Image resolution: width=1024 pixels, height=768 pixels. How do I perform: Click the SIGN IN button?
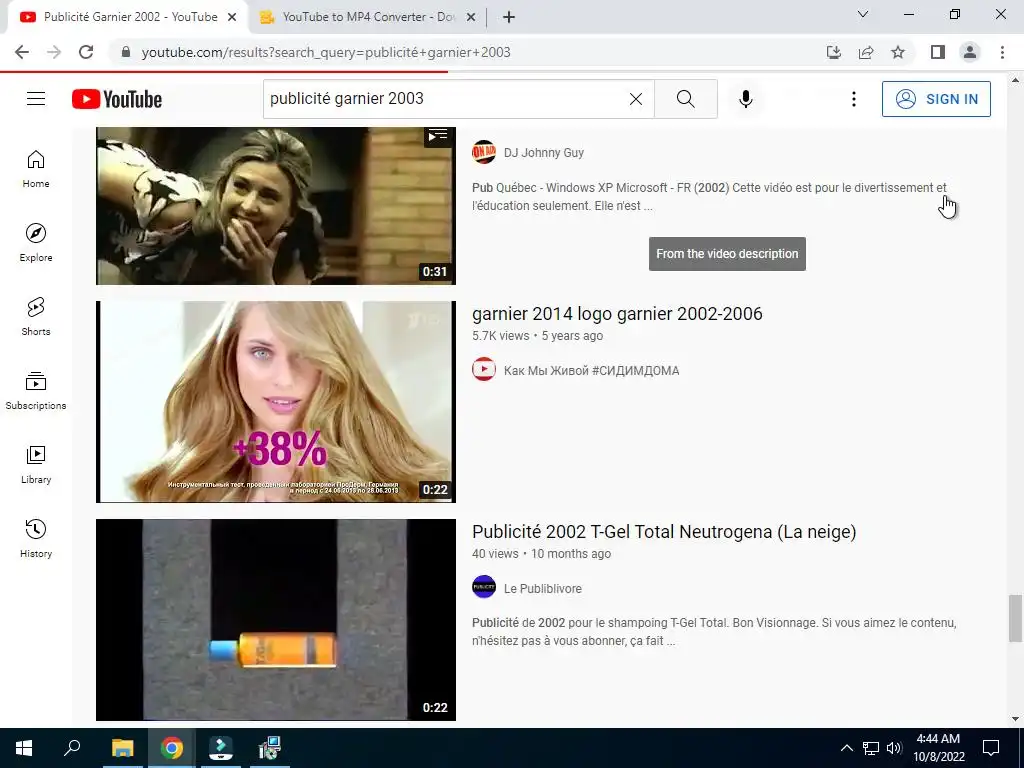[x=936, y=99]
